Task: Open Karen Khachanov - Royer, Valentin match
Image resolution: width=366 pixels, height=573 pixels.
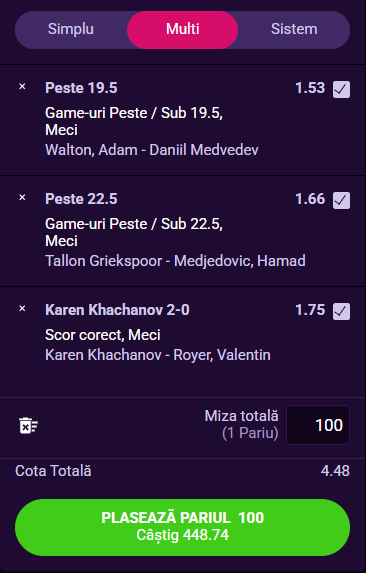Action: tap(158, 355)
